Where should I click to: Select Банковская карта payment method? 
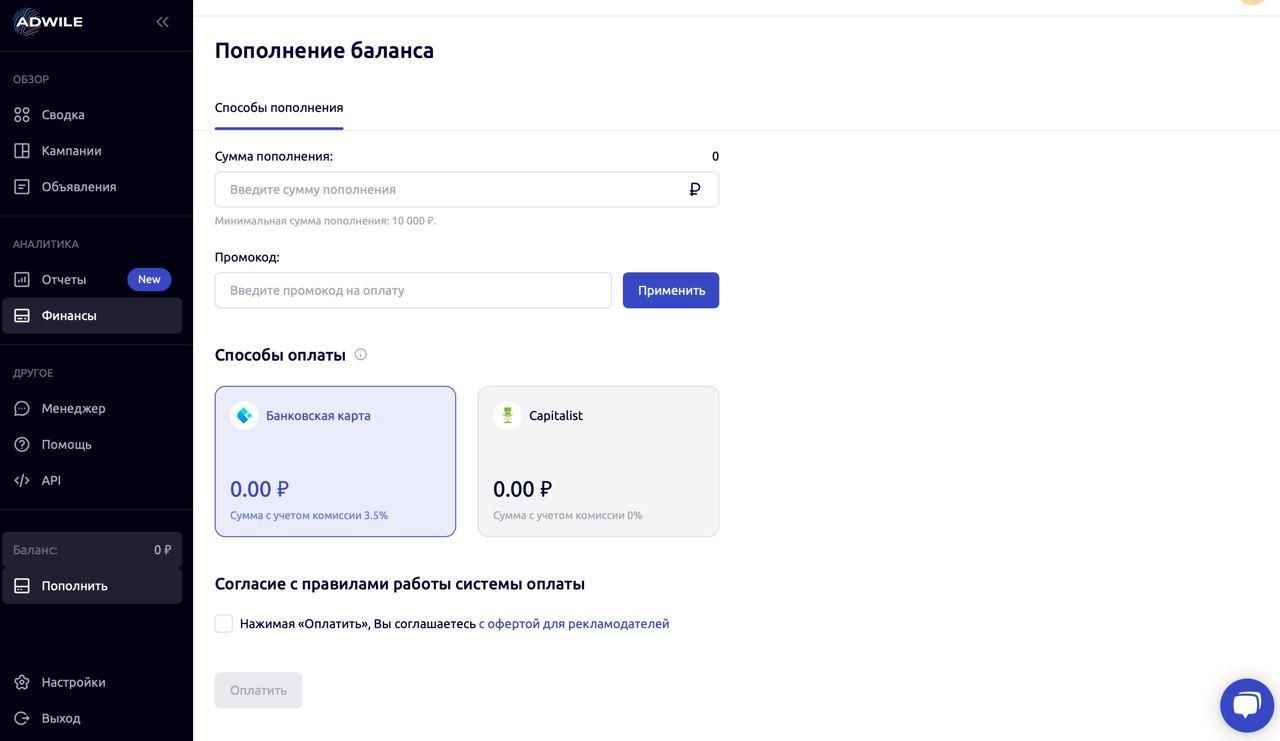[x=335, y=462]
